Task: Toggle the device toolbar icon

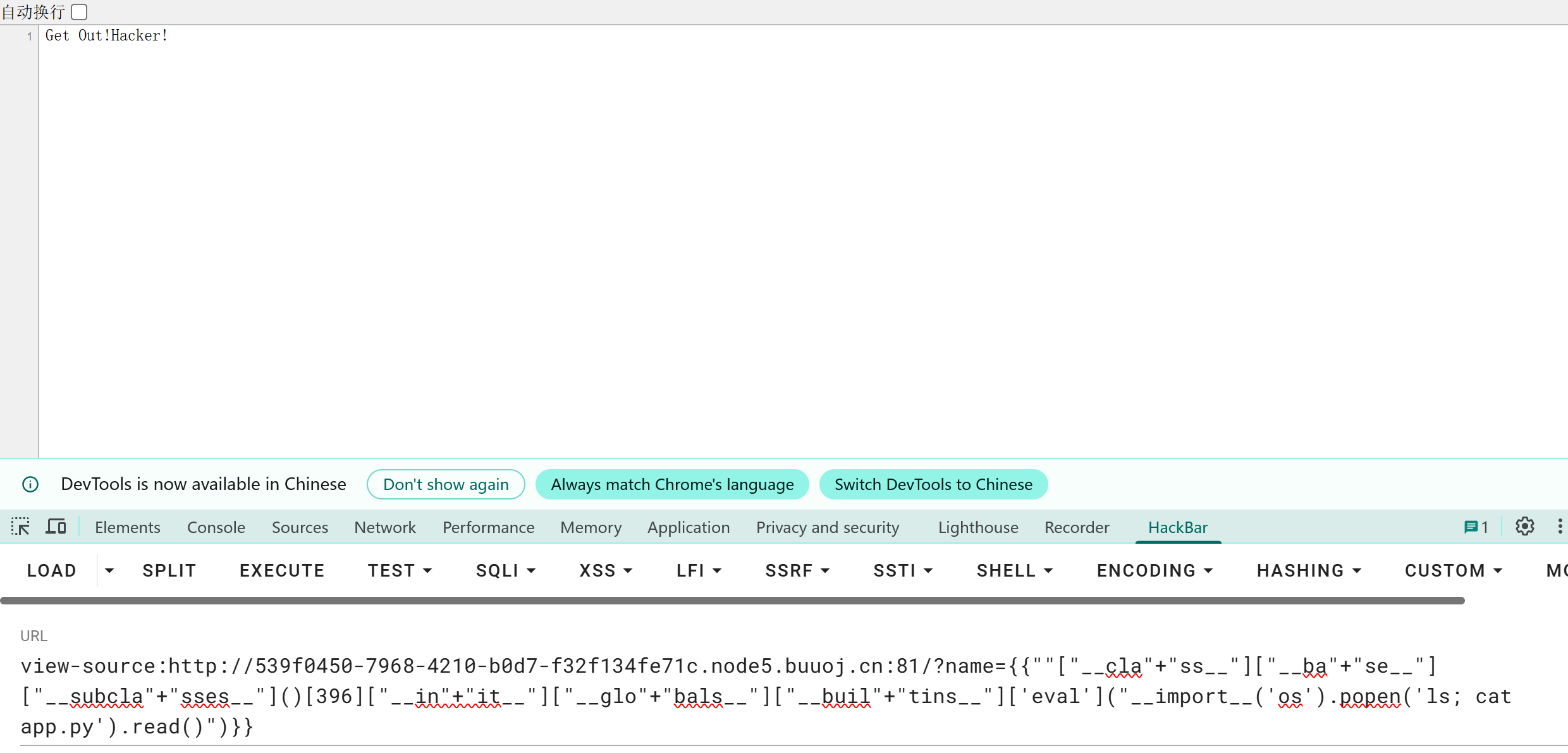Action: [56, 527]
